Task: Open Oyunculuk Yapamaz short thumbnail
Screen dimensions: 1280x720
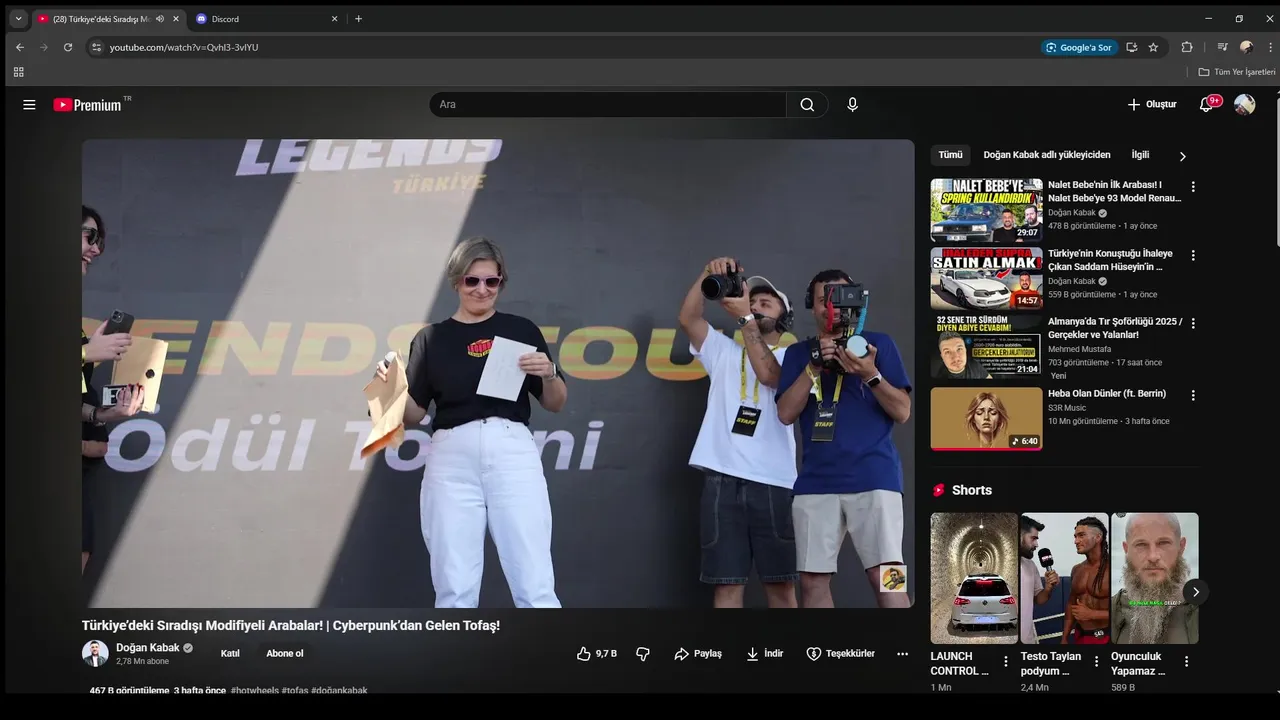Action: point(1154,578)
